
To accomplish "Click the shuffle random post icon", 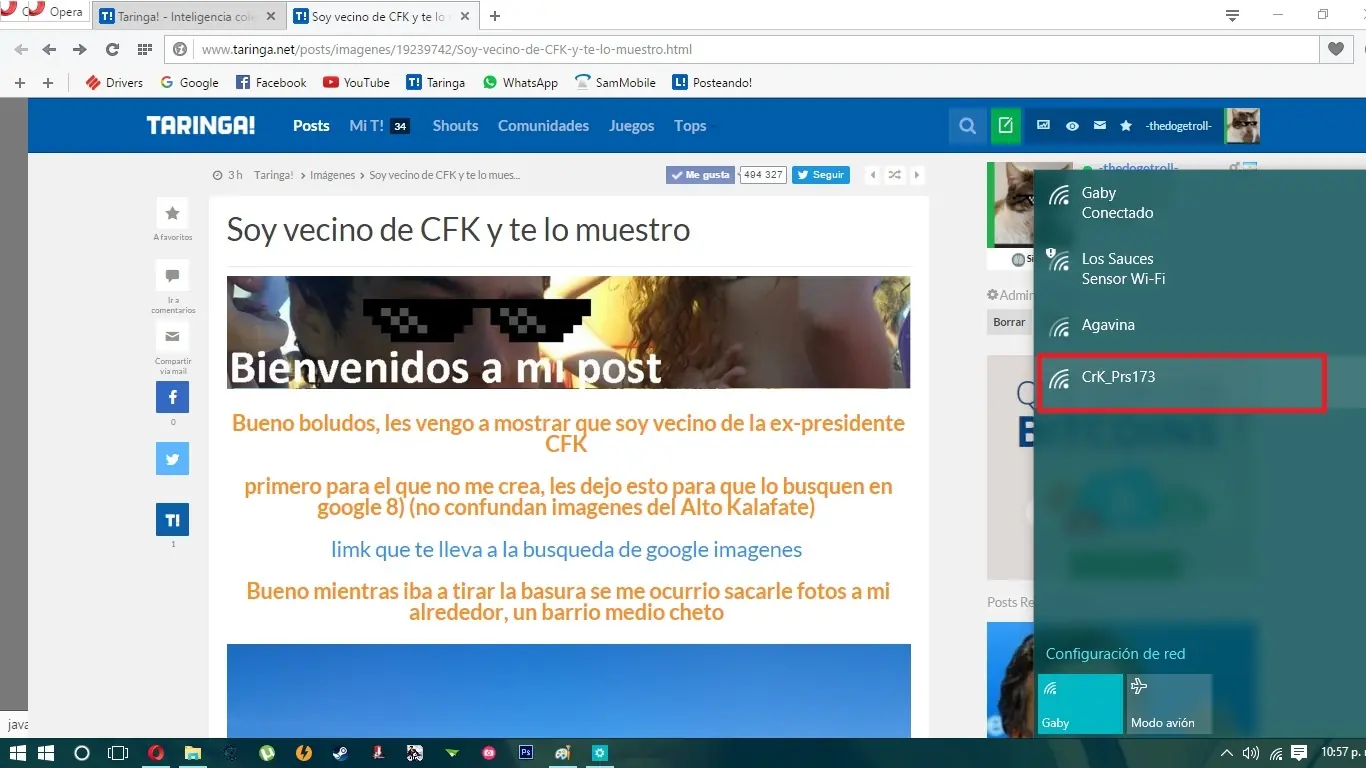I will point(895,175).
